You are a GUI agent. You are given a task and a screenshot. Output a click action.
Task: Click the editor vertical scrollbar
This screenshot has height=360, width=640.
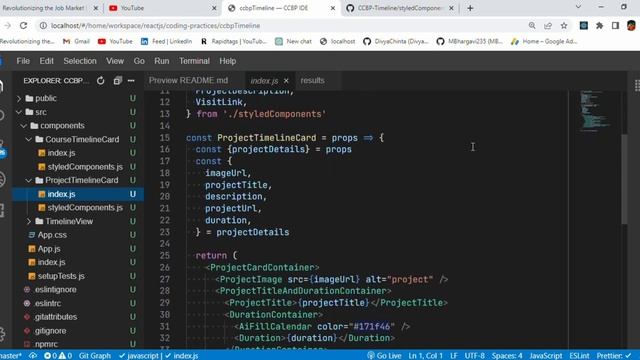[x=624, y=180]
